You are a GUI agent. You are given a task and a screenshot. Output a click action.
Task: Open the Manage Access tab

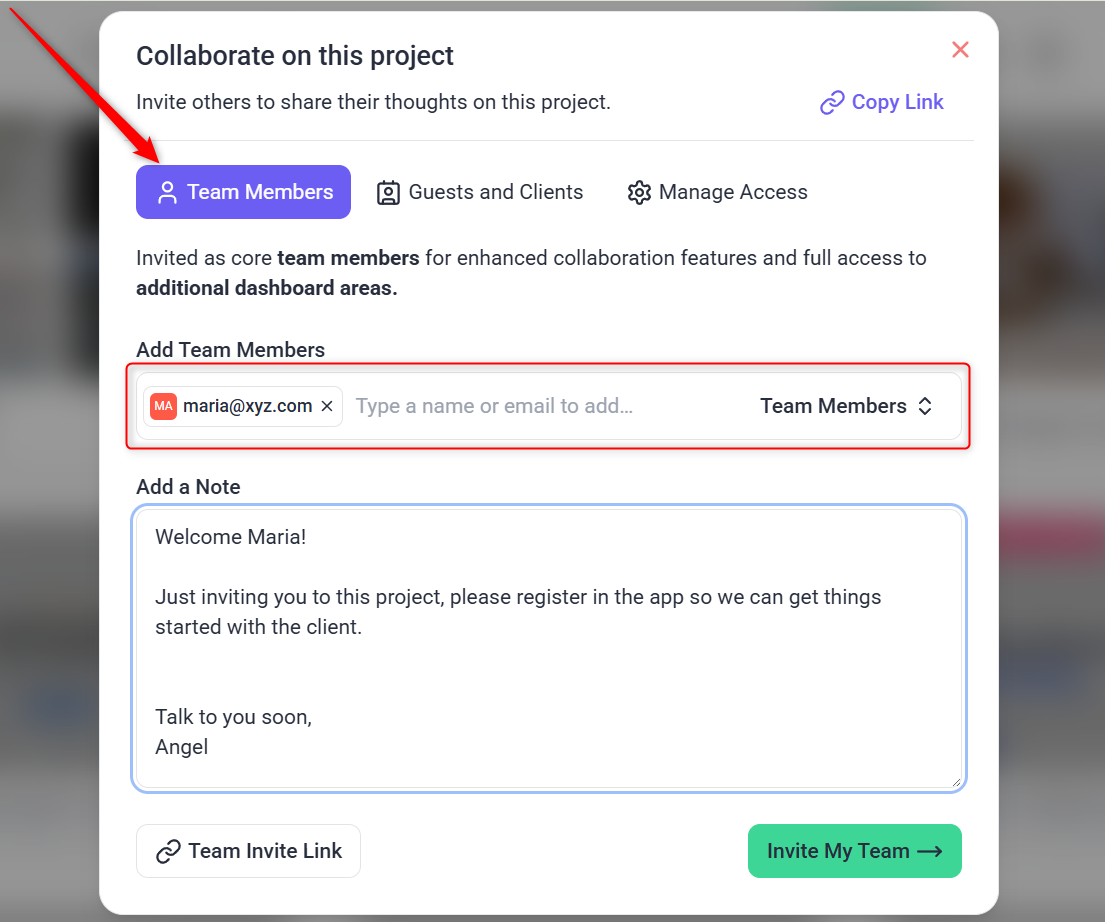(717, 192)
